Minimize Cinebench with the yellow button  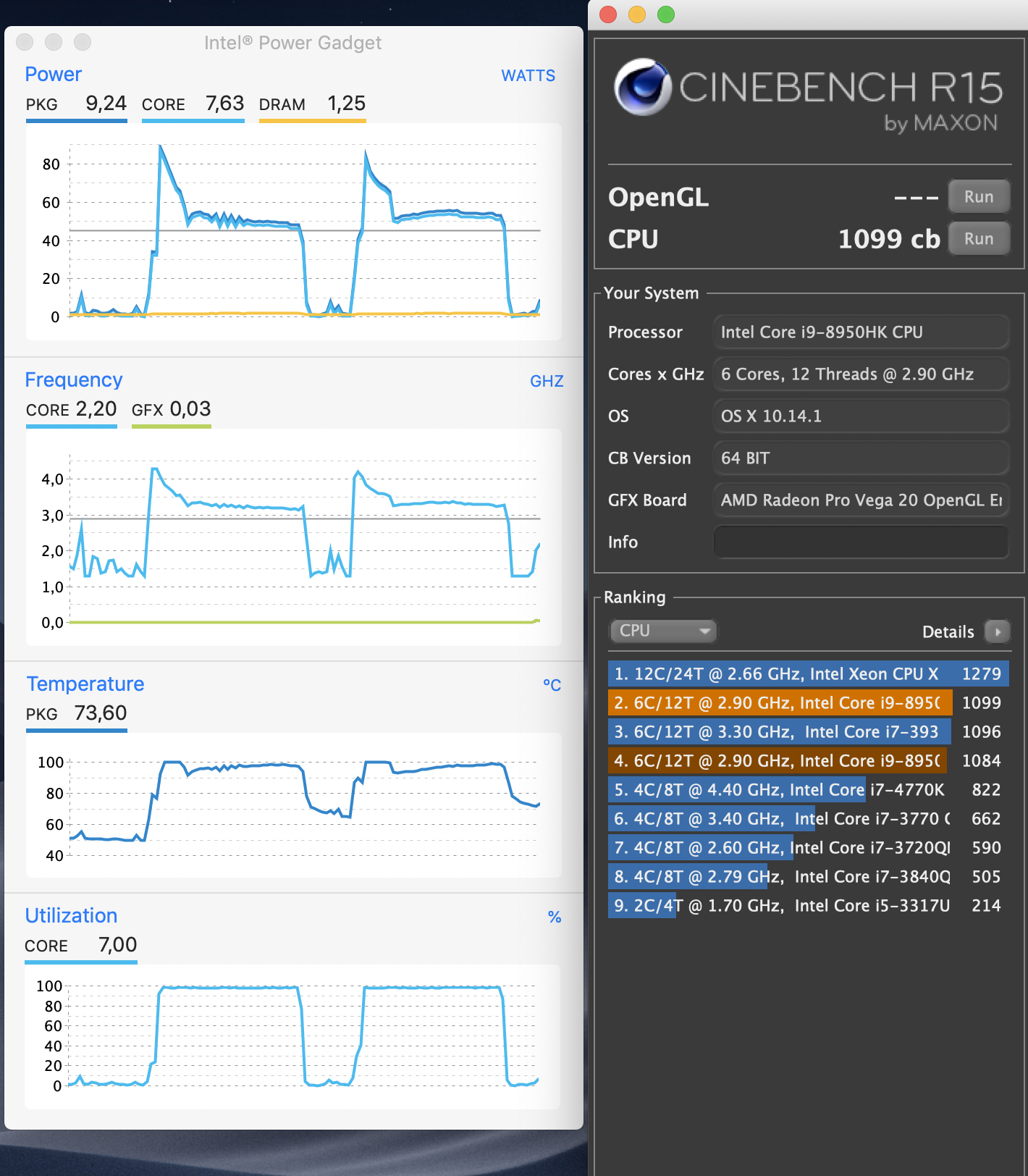(x=637, y=14)
